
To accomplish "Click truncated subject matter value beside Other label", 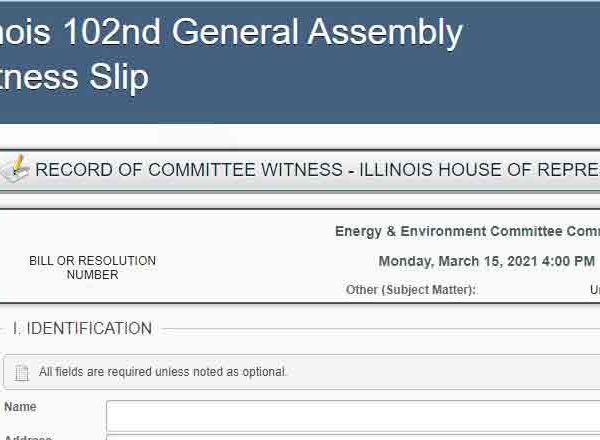I will (595, 290).
